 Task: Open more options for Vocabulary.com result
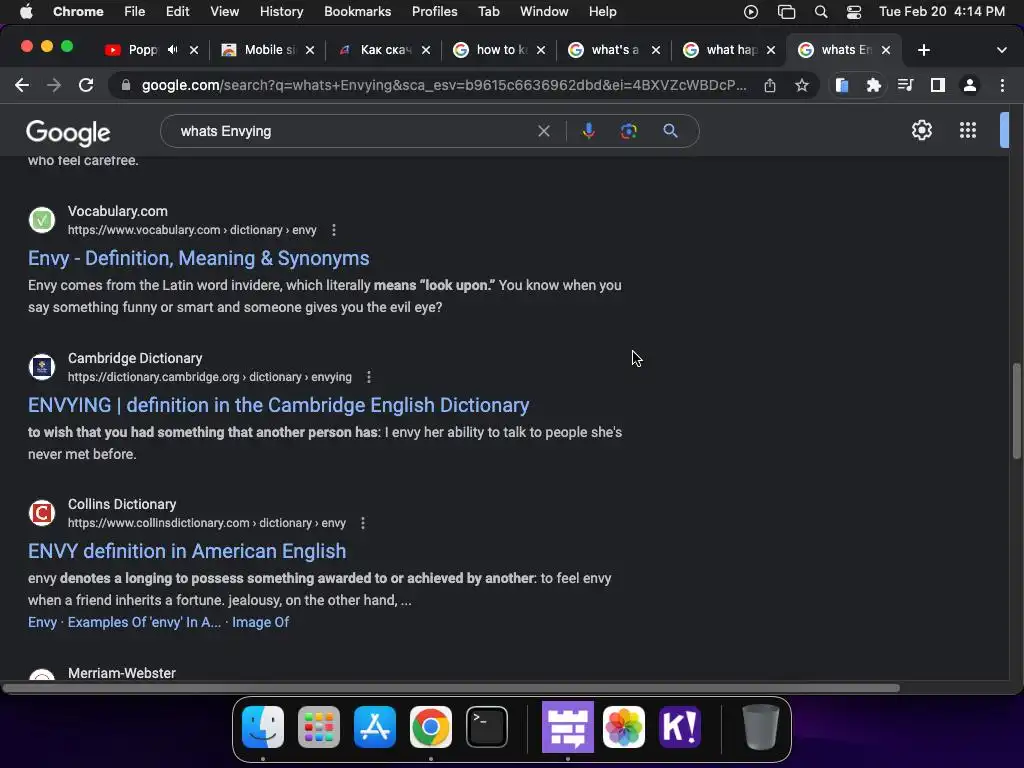334,230
